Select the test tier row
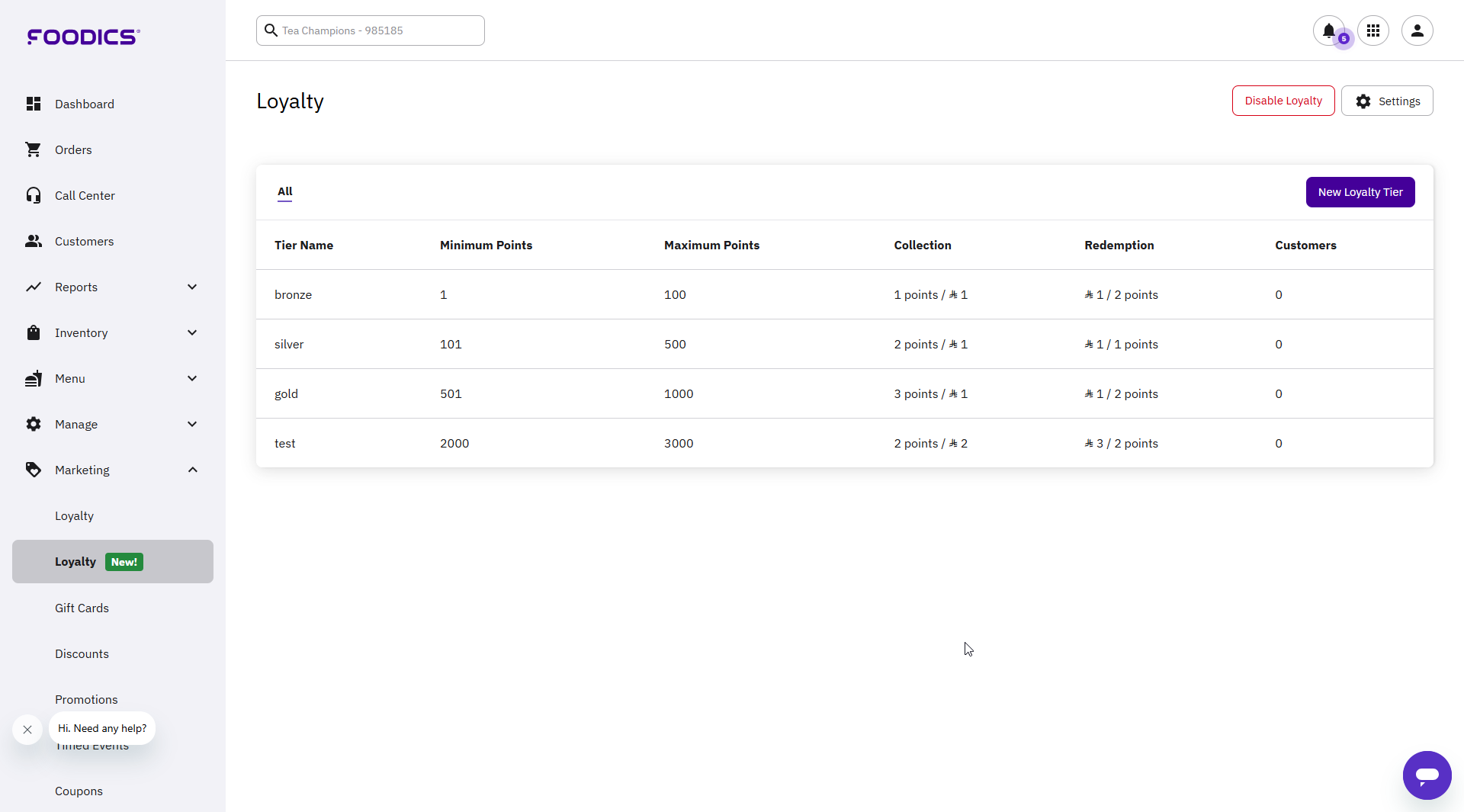 point(285,443)
